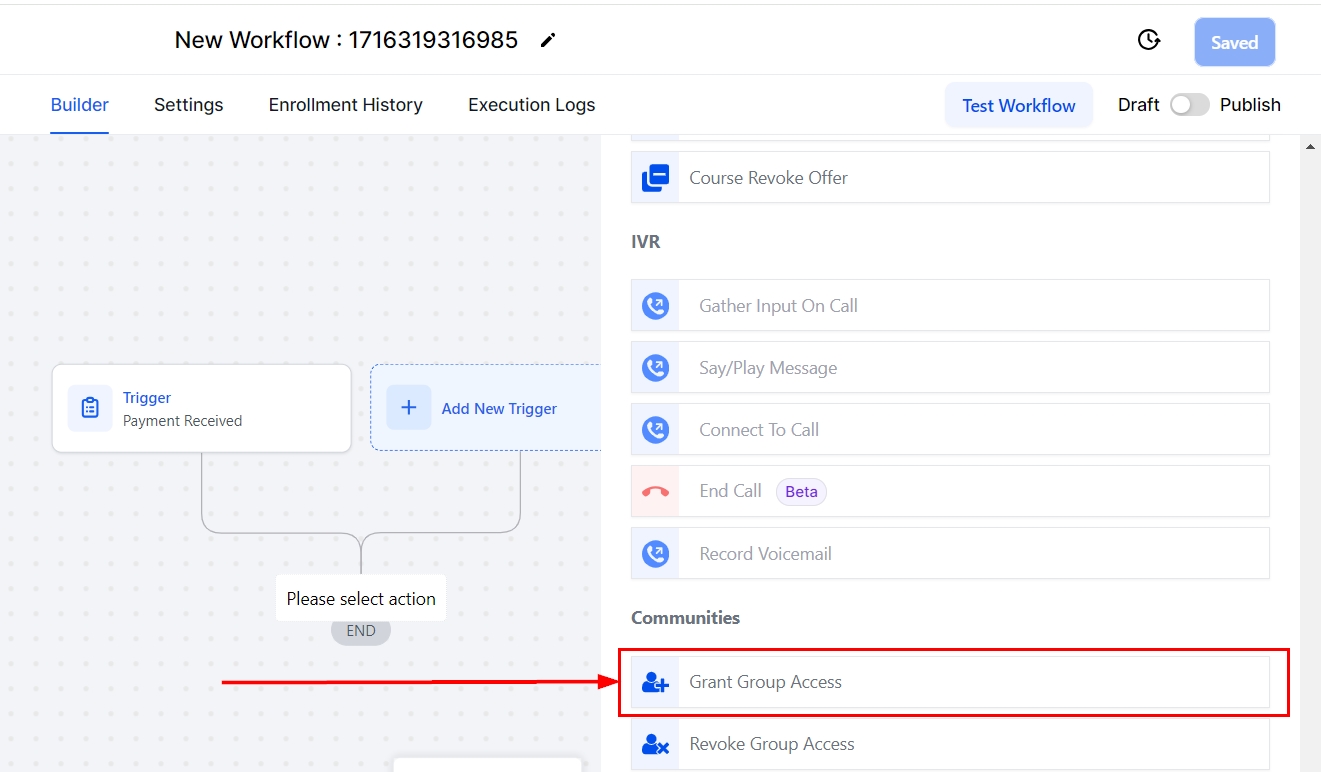Click the Course Revoke Offer icon

click(x=655, y=178)
